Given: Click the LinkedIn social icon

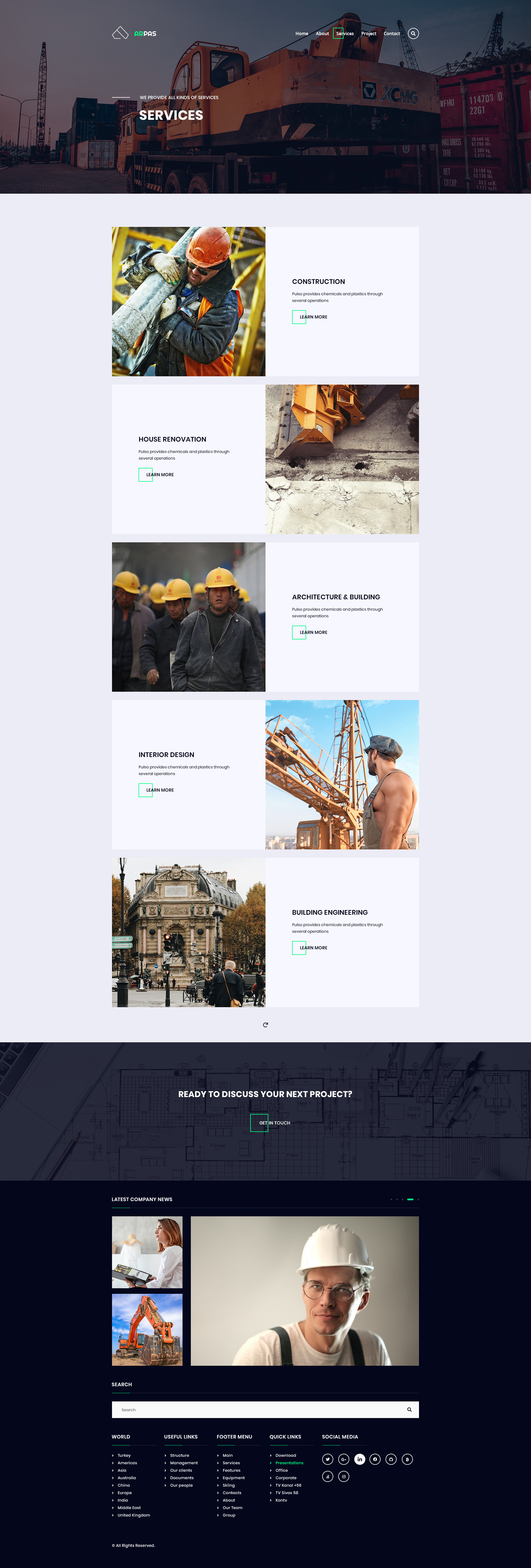Looking at the screenshot, I should point(360,1459).
